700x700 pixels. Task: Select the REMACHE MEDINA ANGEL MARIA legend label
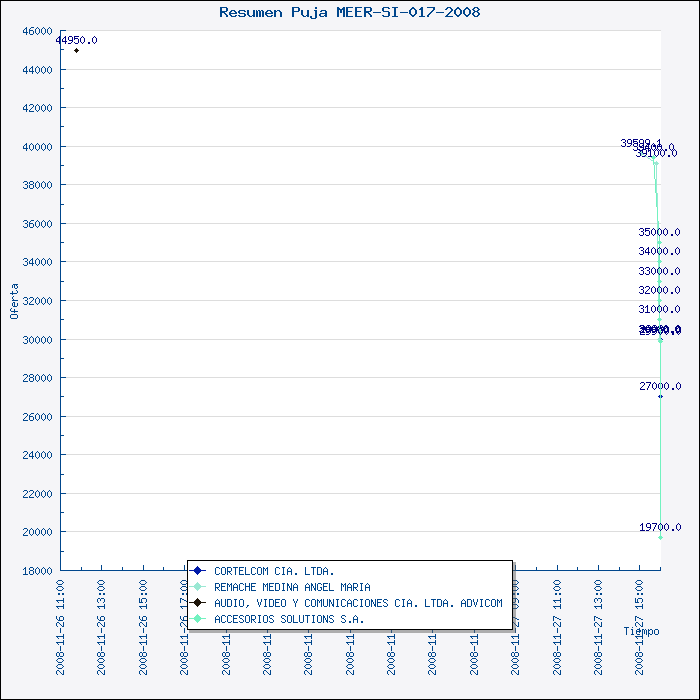click(x=292, y=587)
